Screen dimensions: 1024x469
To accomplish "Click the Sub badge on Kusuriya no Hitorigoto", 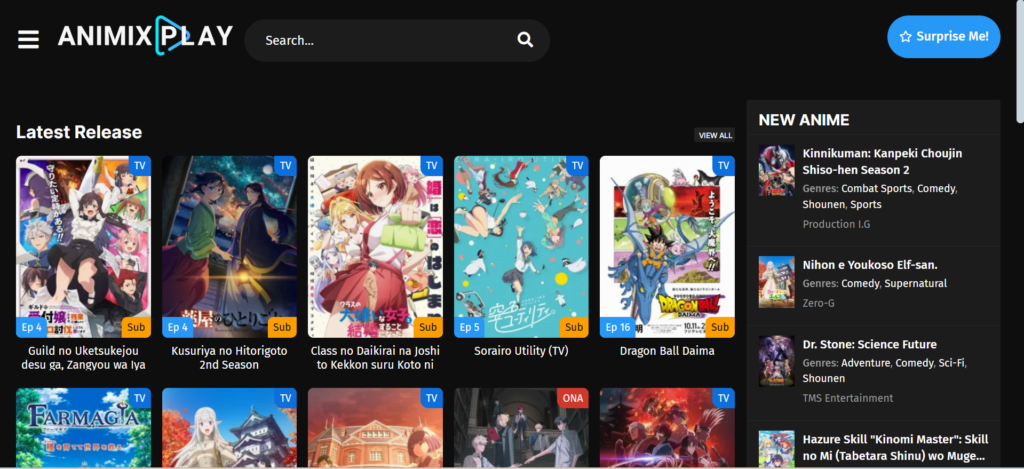I will pyautogui.click(x=282, y=327).
